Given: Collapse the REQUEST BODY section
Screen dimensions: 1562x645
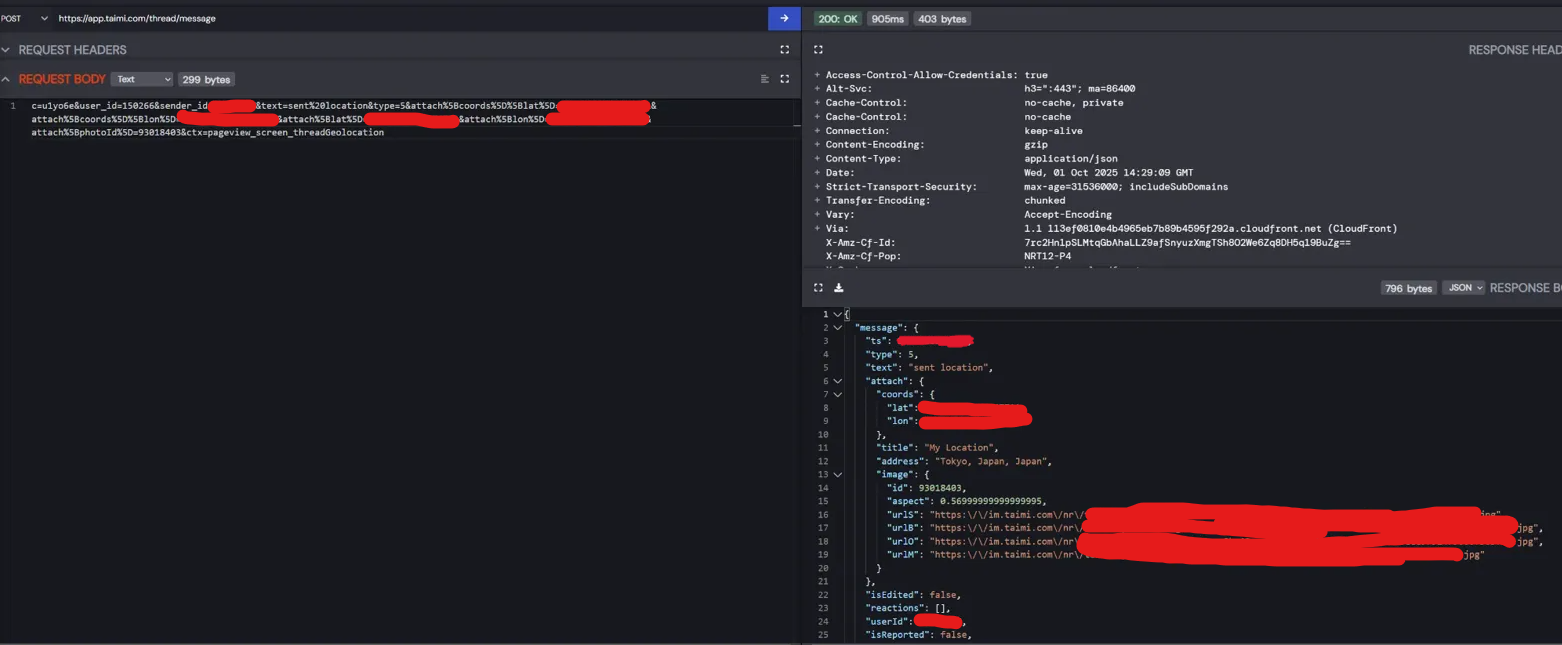Looking at the screenshot, I should tap(8, 79).
